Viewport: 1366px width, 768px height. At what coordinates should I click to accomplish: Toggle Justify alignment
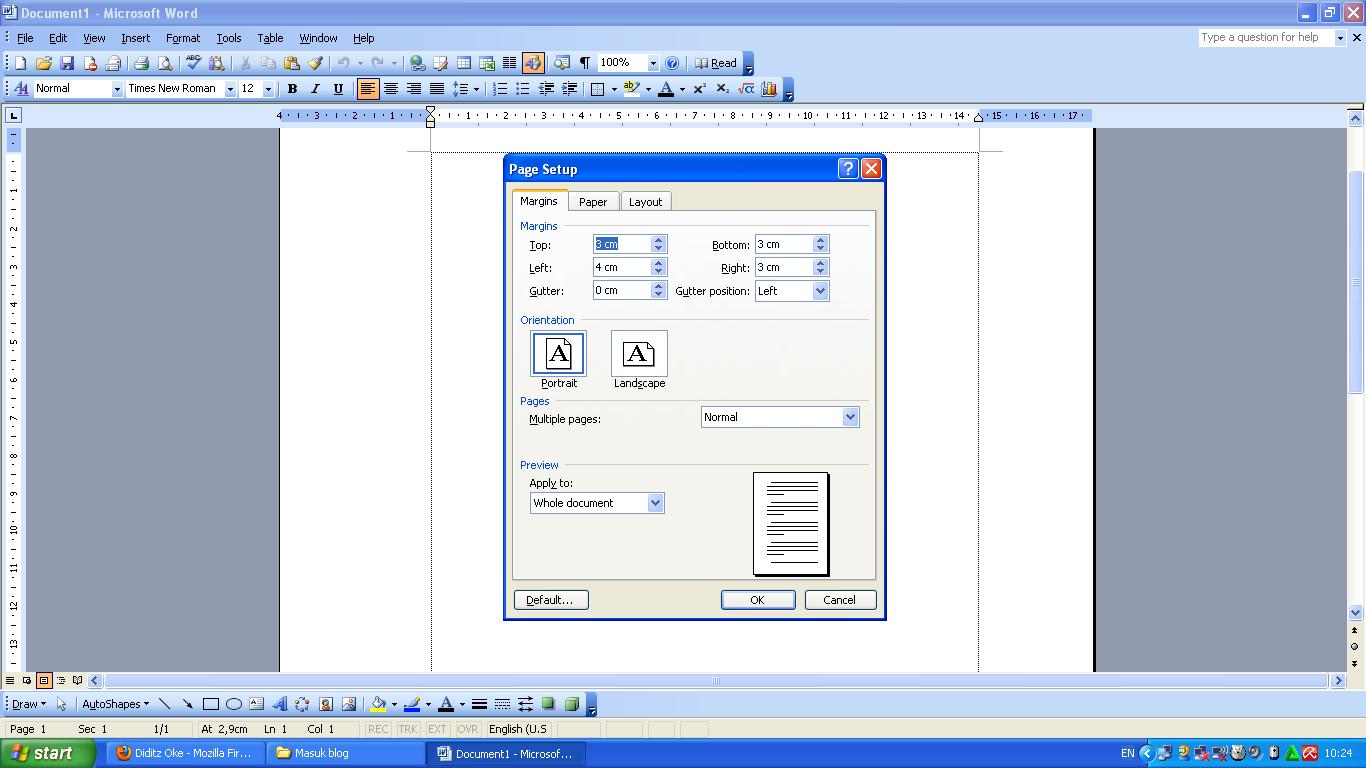click(x=437, y=89)
